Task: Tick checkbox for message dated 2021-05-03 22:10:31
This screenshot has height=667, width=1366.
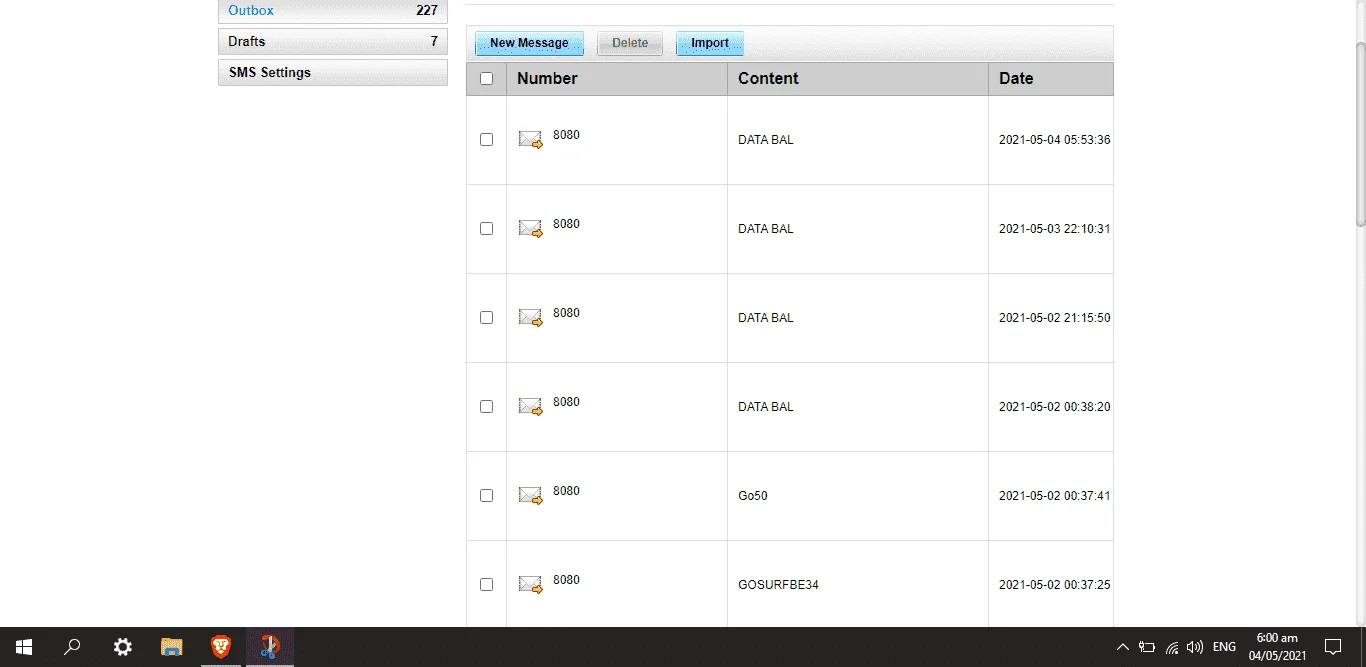Action: (x=487, y=229)
